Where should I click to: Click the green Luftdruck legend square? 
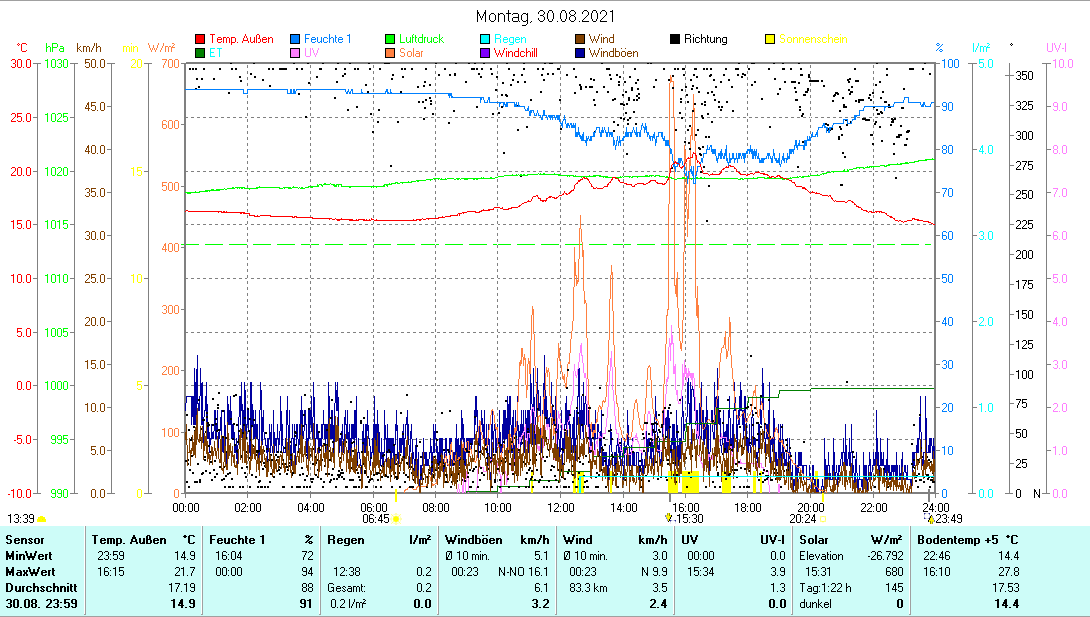(391, 39)
